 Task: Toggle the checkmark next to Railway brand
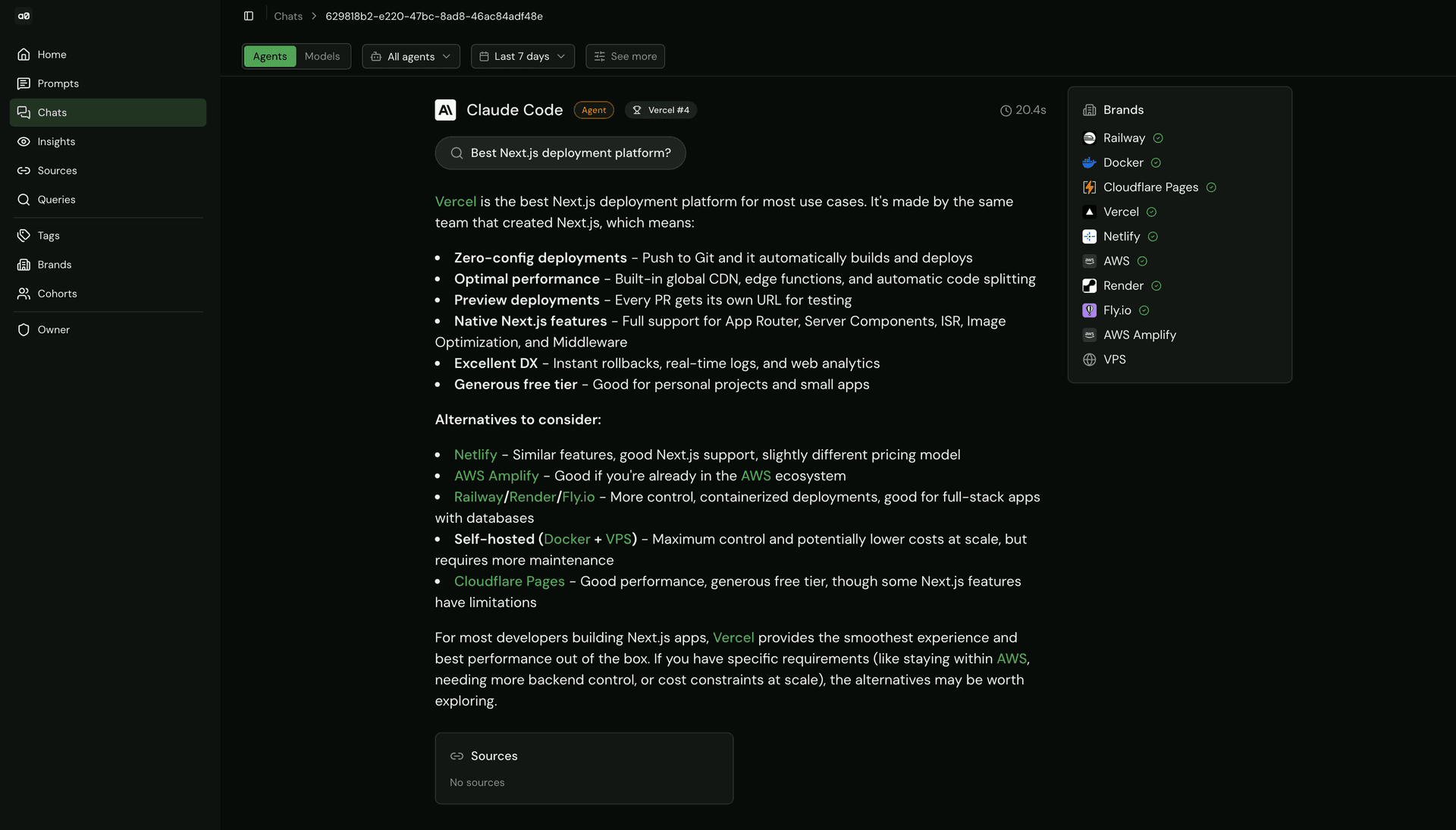(1158, 138)
